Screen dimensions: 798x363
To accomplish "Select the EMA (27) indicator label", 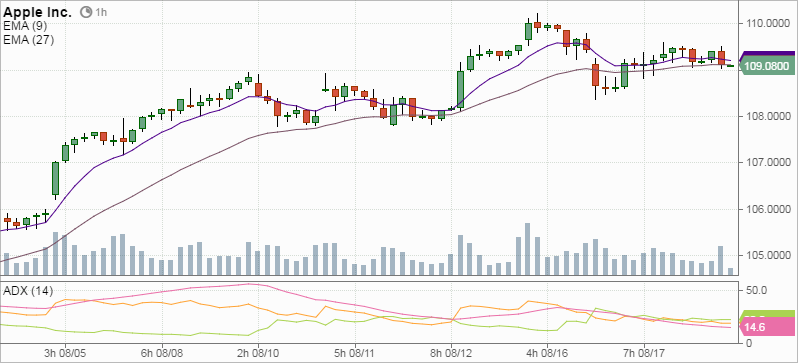I will tap(28, 40).
